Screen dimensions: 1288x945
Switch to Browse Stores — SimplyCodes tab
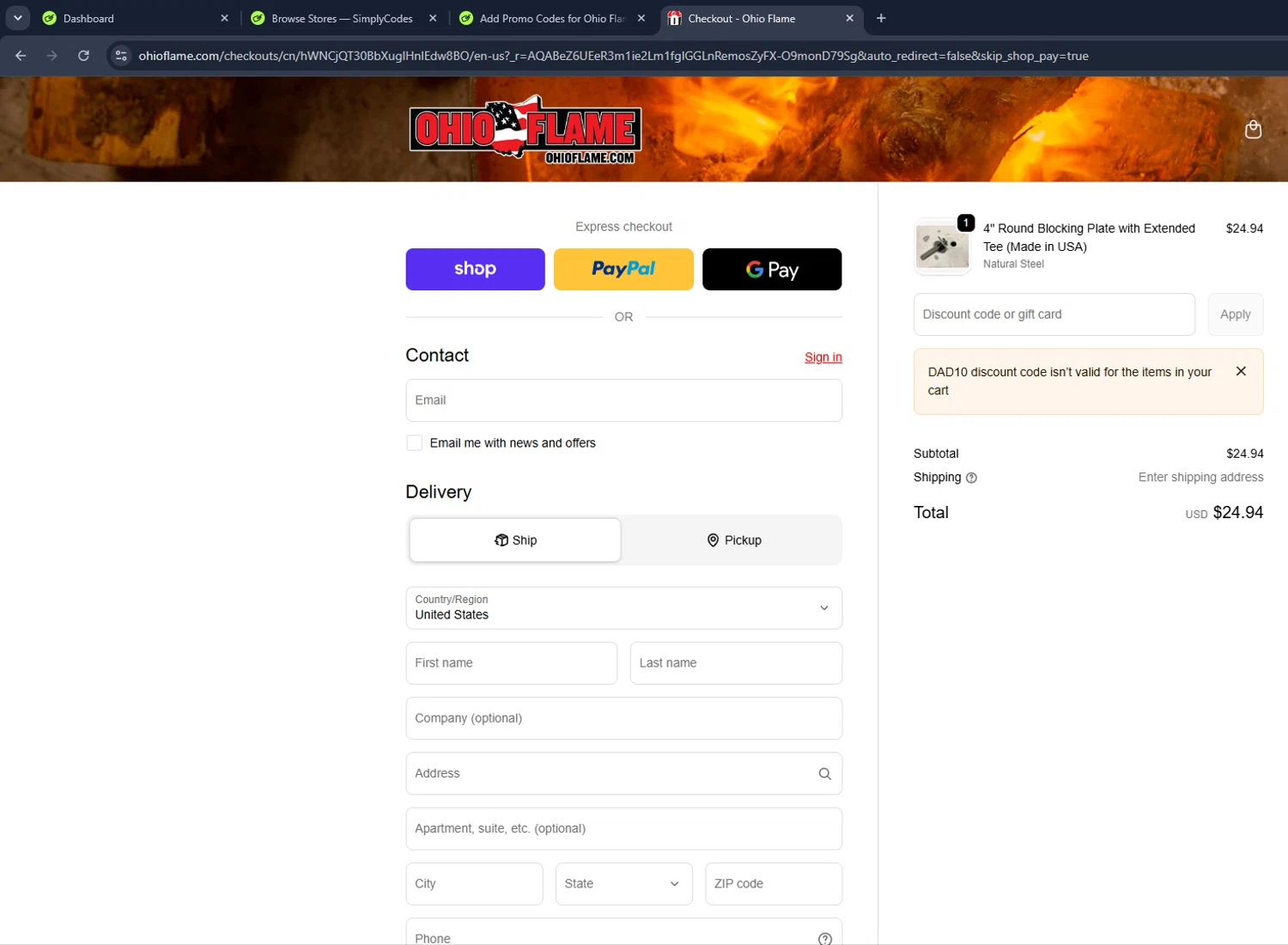[x=342, y=18]
